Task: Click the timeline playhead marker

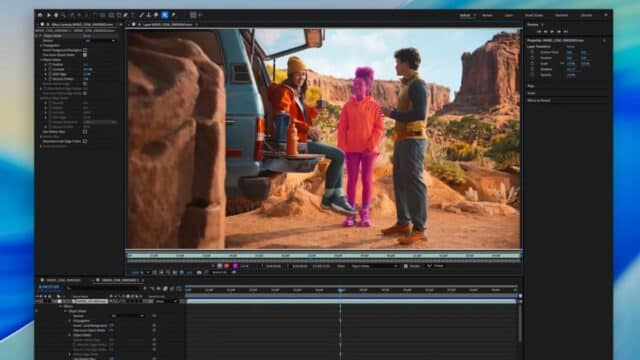Action: tap(340, 290)
